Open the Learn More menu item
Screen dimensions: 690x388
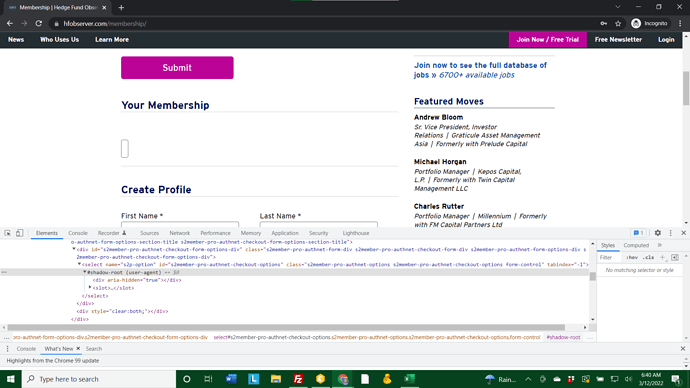click(x=112, y=40)
